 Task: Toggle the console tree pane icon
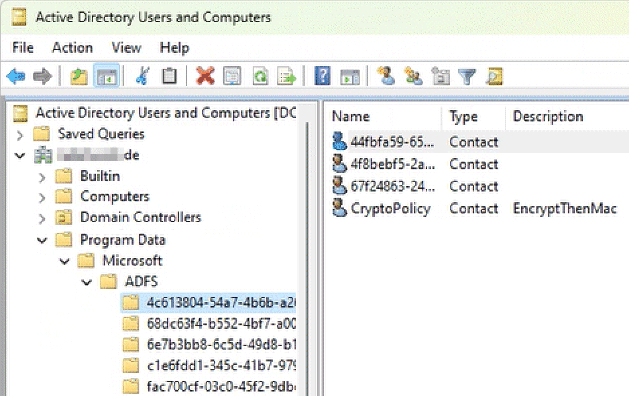[107, 76]
